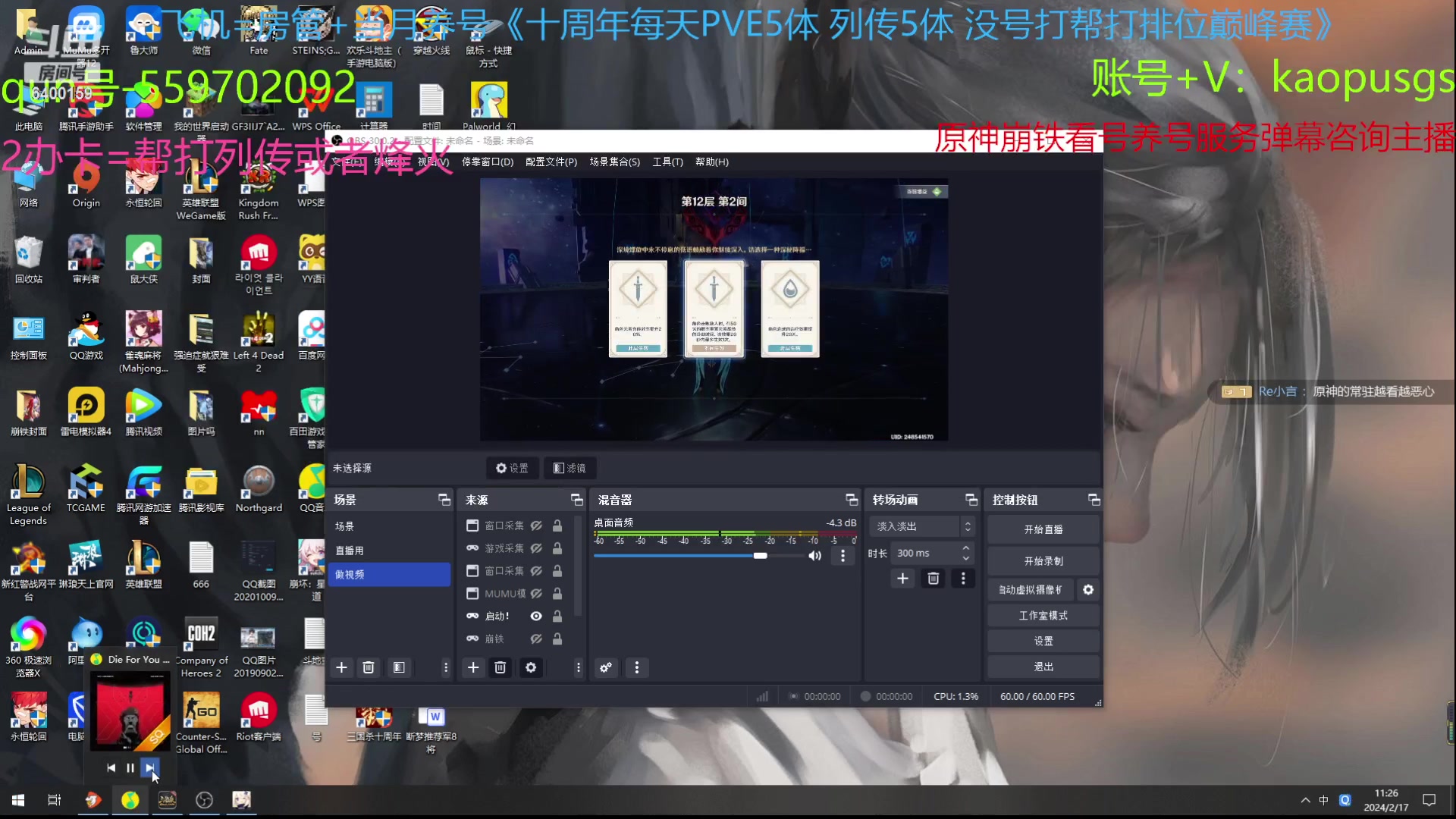Open the 配置文件(P) menu

point(551,162)
